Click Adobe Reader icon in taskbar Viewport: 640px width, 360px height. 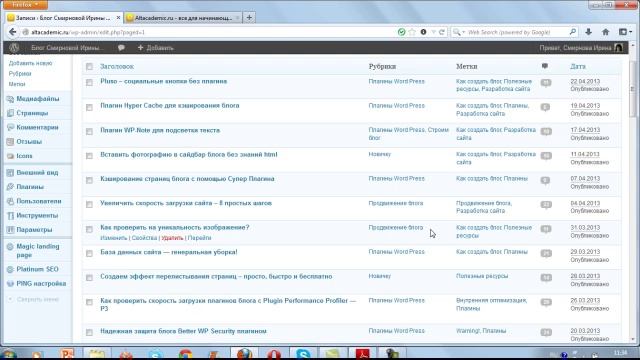[x=362, y=353]
